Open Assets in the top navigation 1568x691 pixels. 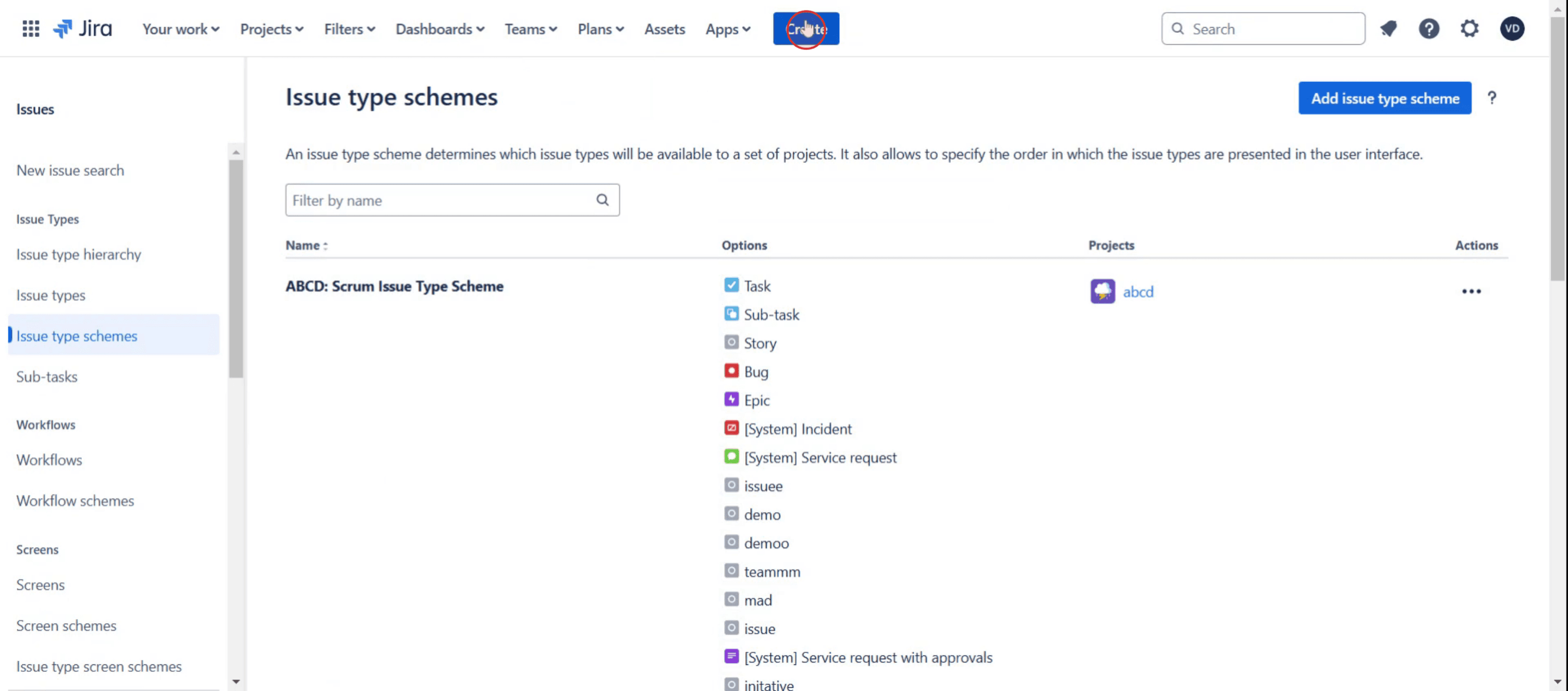[664, 29]
